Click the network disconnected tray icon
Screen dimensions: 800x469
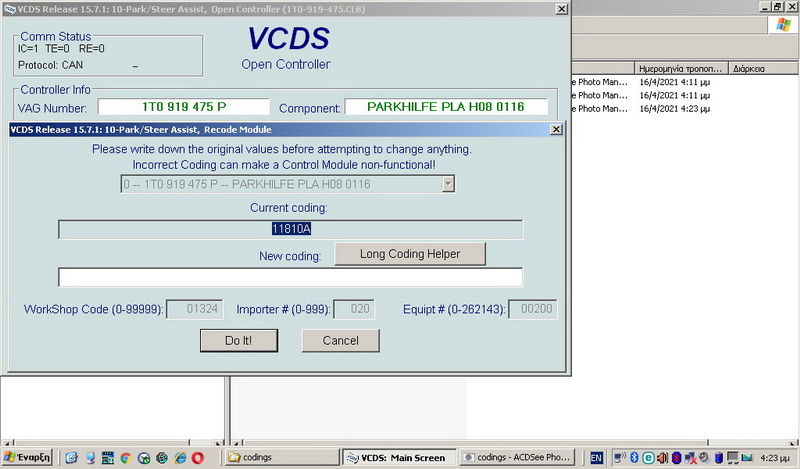pyautogui.click(x=690, y=458)
